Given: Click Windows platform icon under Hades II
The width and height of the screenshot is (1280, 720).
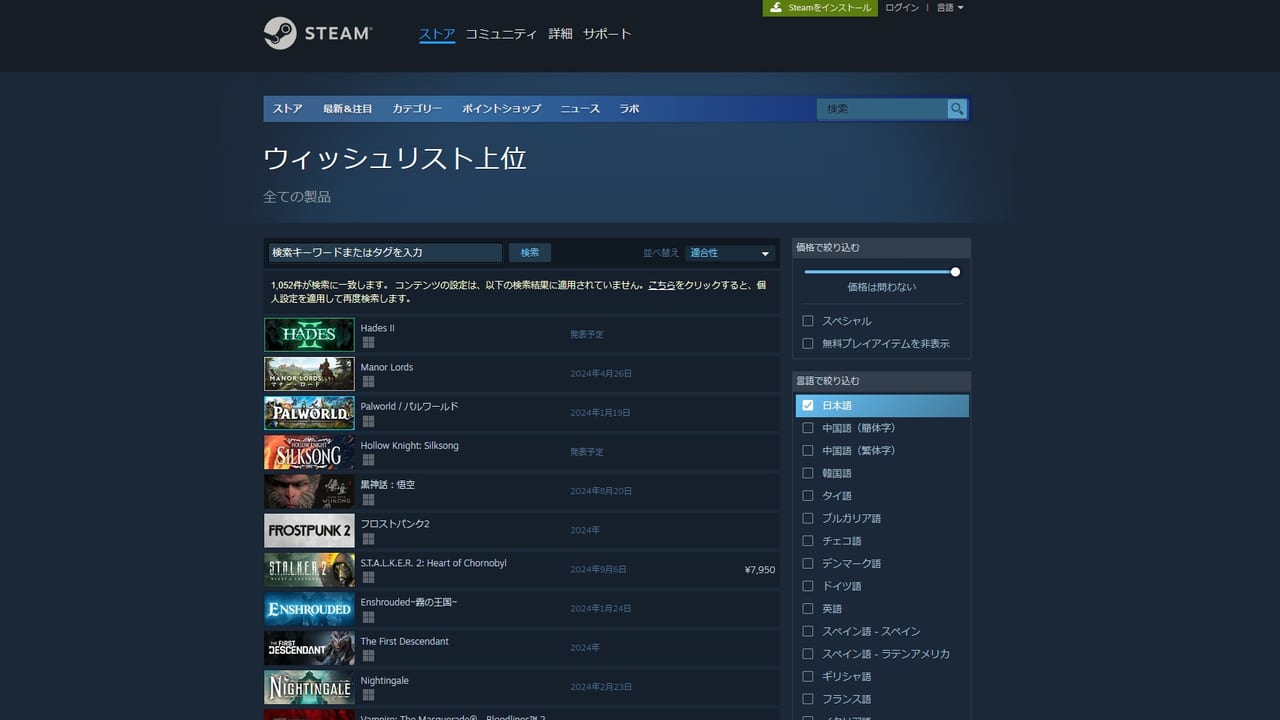Looking at the screenshot, I should tap(368, 342).
